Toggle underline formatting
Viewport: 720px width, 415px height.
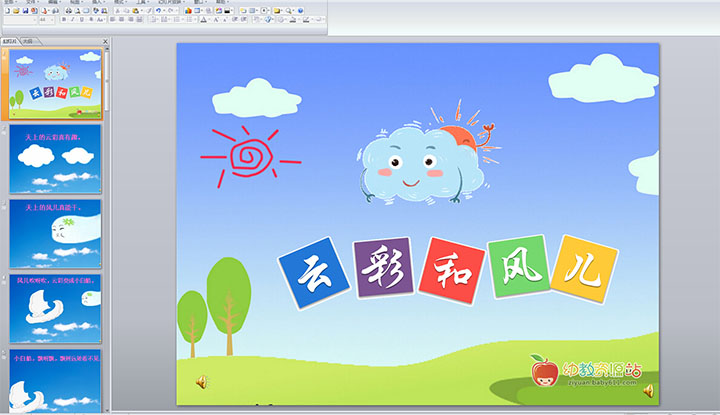[x=82, y=20]
